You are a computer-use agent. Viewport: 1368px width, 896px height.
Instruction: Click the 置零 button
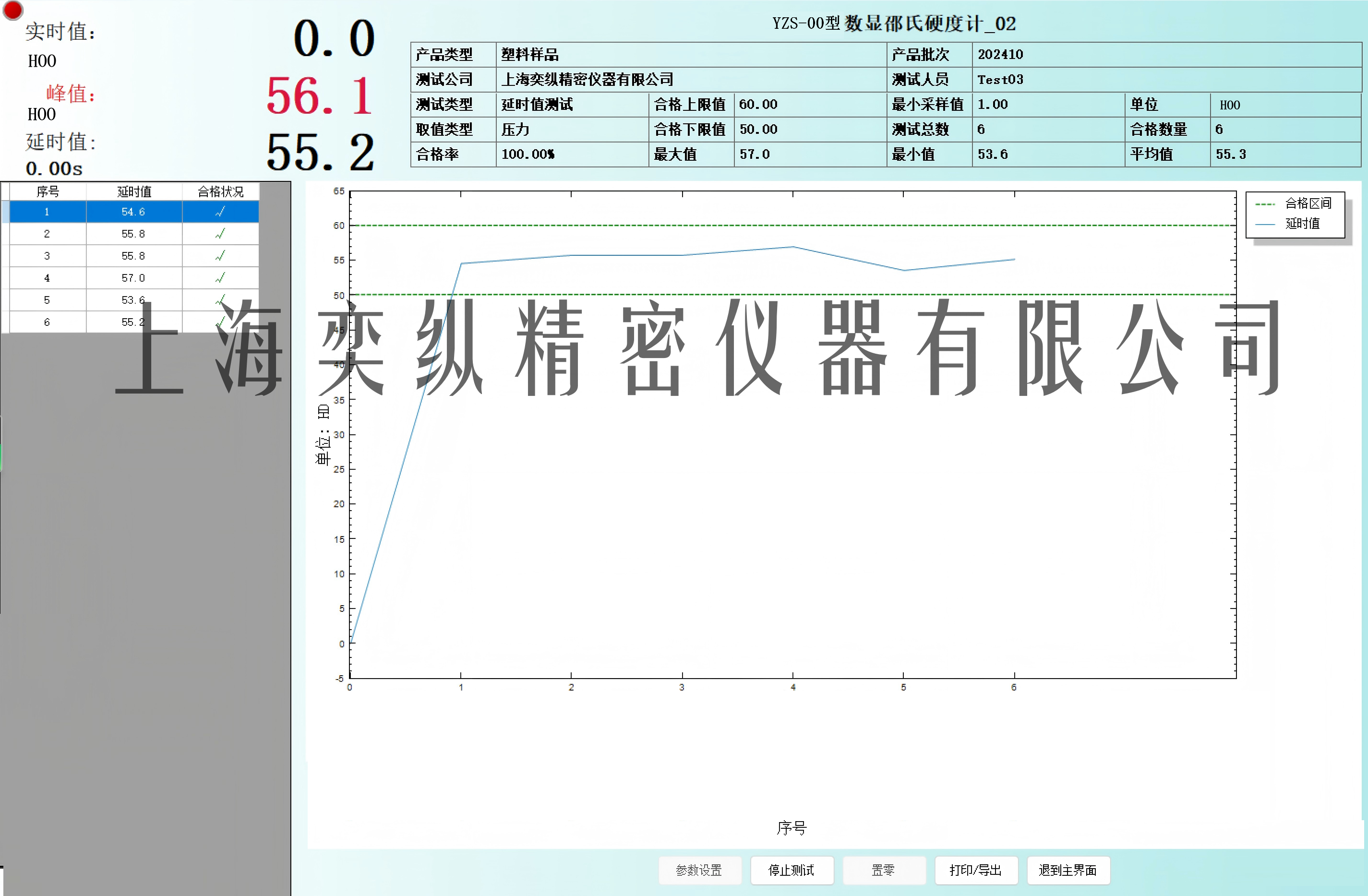pyautogui.click(x=884, y=870)
